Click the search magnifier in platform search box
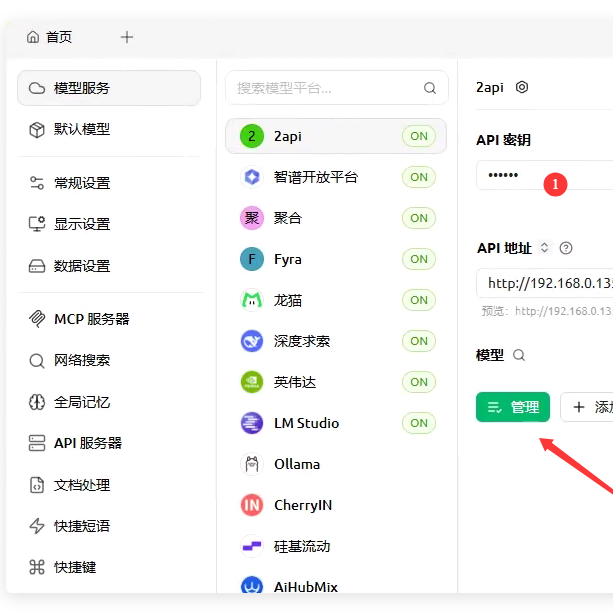 430,88
